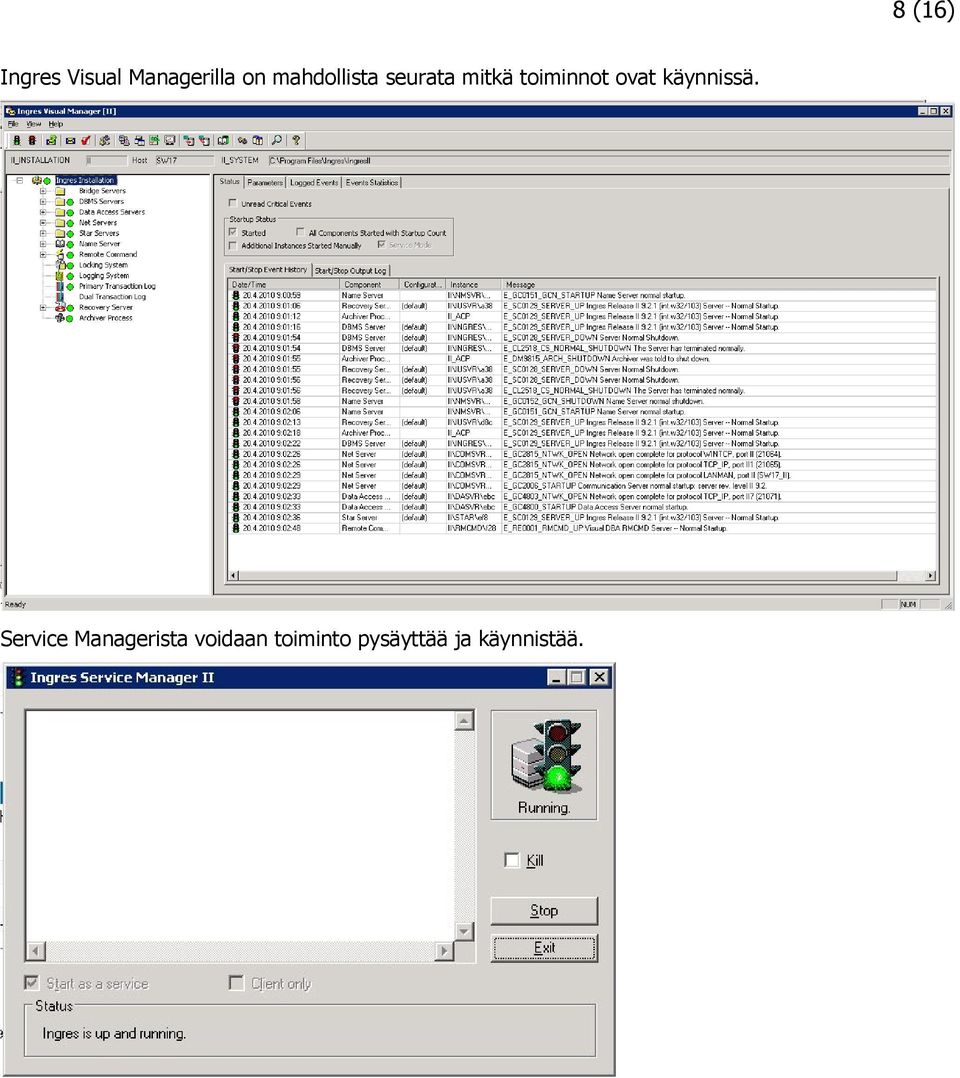The height and width of the screenshot is (1078, 960).
Task: Sort events by the Message column header
Action: click(x=719, y=285)
